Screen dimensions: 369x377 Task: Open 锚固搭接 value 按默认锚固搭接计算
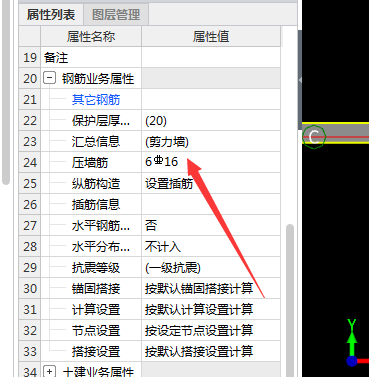(x=211, y=288)
